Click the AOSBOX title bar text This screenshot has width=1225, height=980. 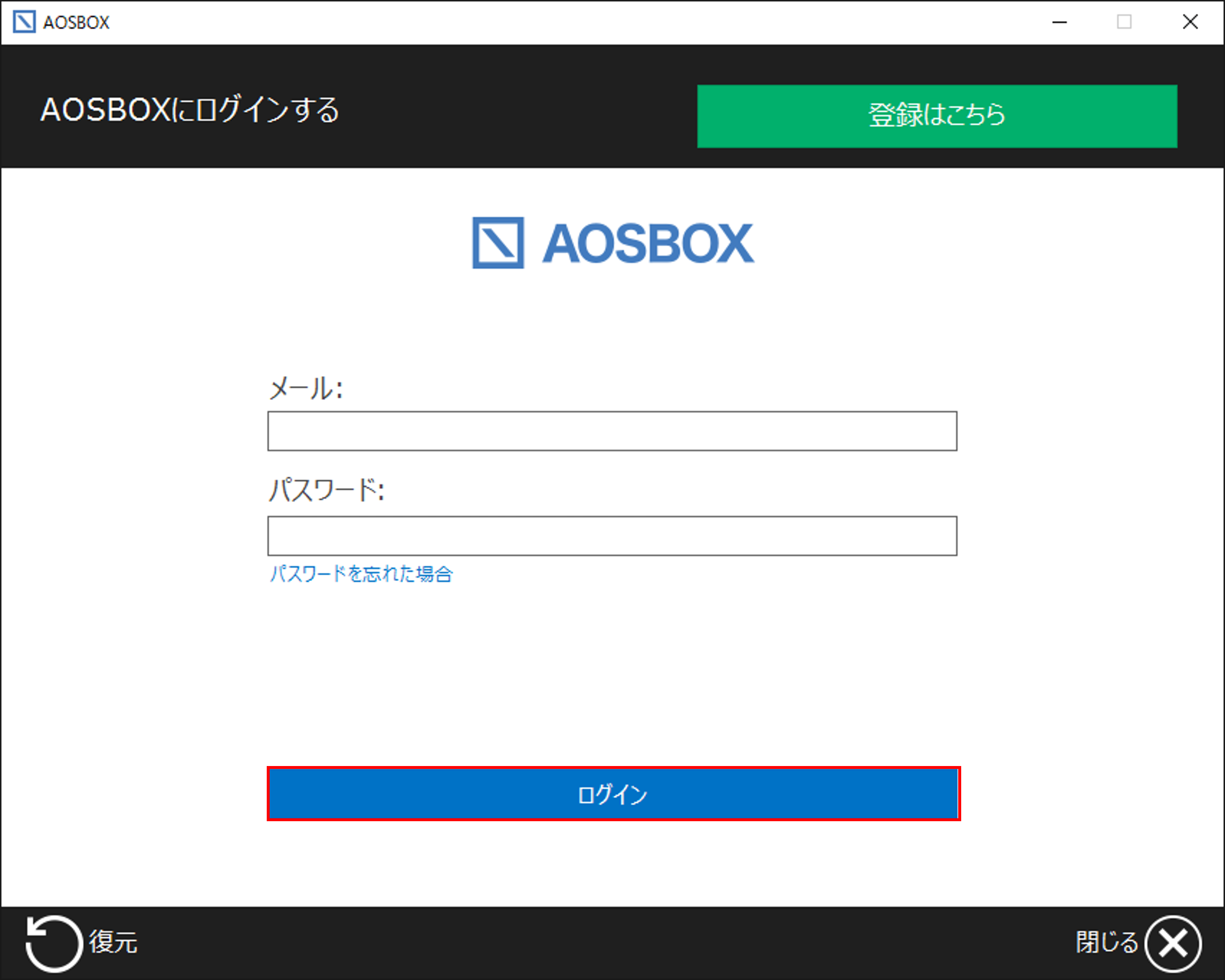click(x=76, y=22)
